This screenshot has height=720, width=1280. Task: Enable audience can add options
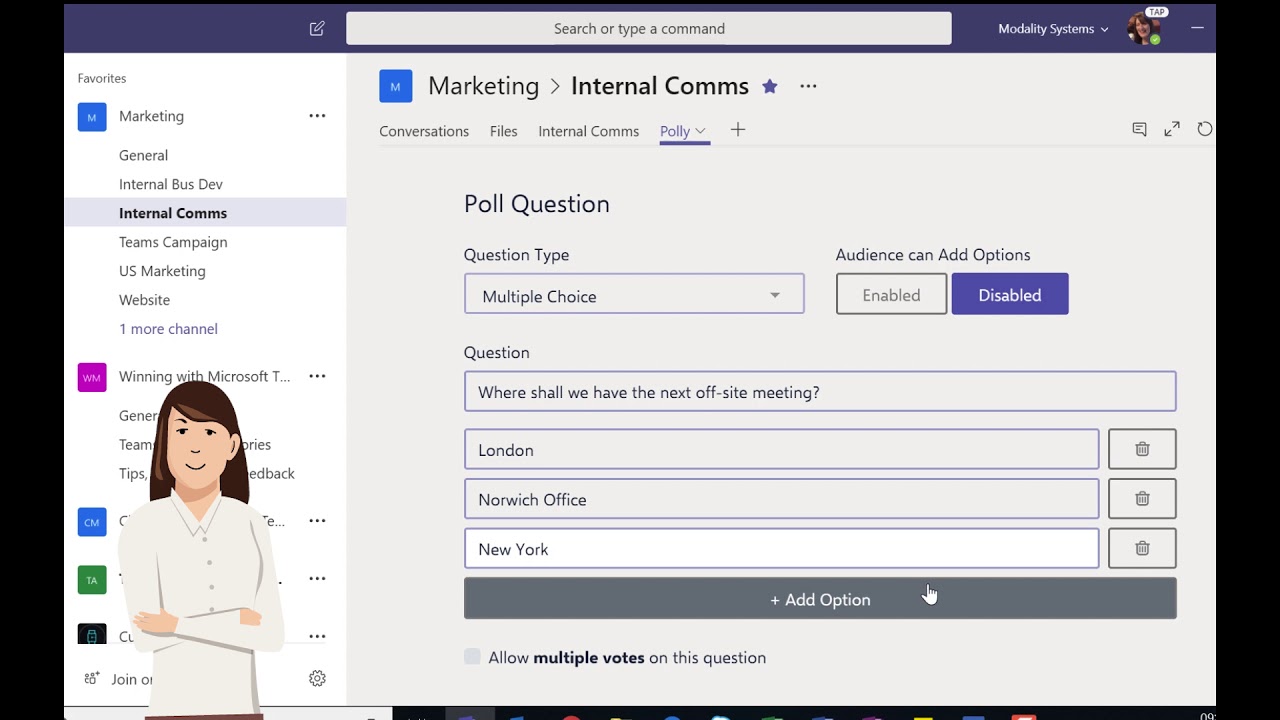click(x=891, y=295)
